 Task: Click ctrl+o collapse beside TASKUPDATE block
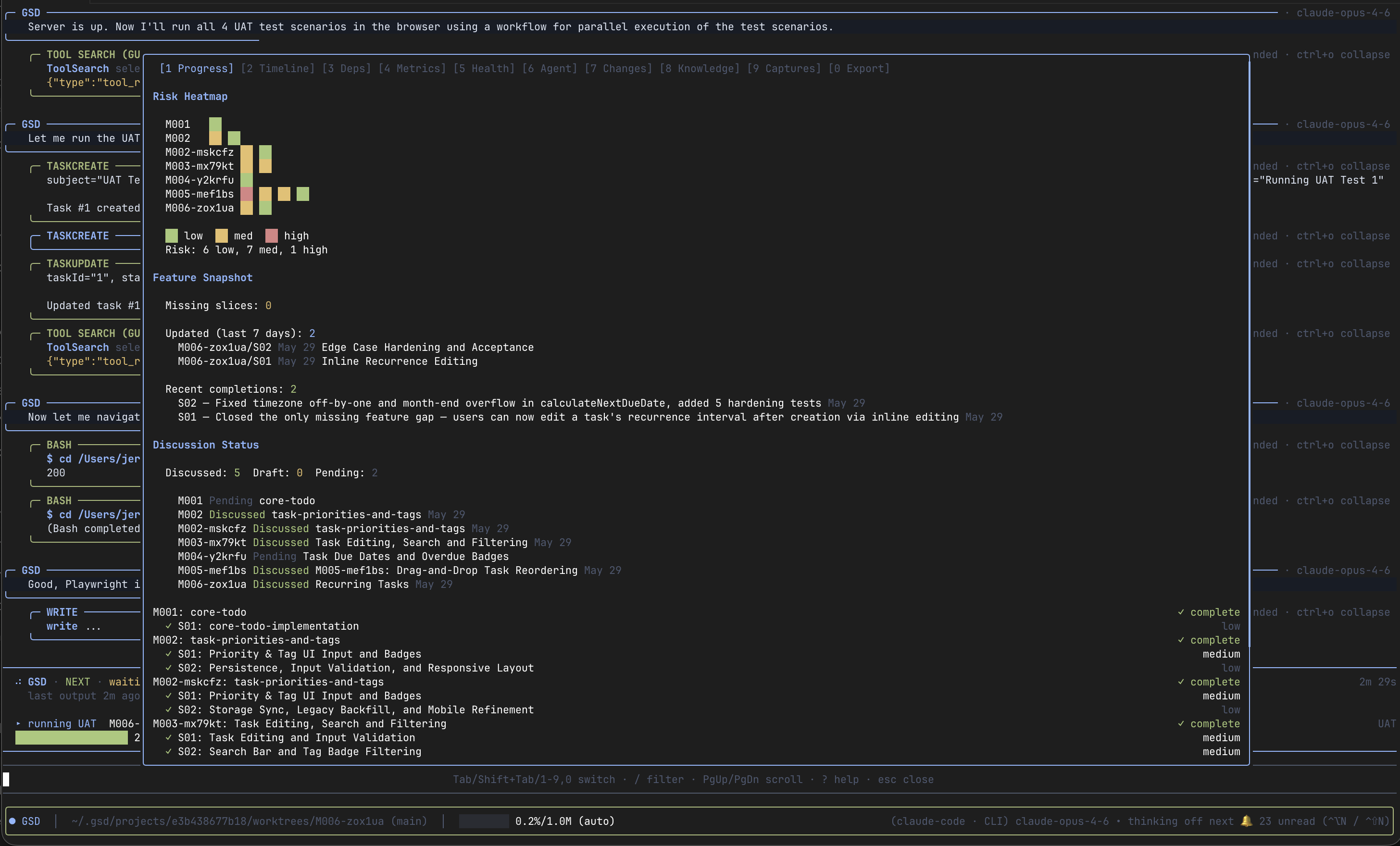tap(1343, 263)
